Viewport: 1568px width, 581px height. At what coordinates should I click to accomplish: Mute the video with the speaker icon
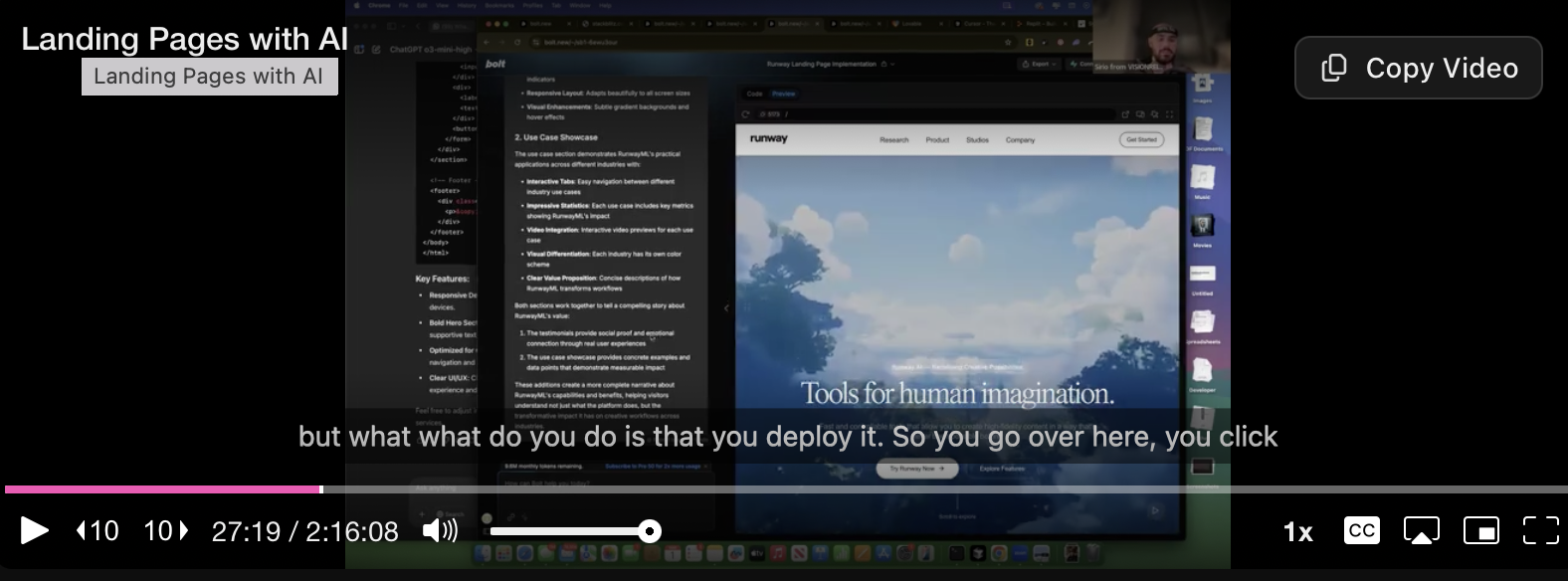tap(439, 530)
